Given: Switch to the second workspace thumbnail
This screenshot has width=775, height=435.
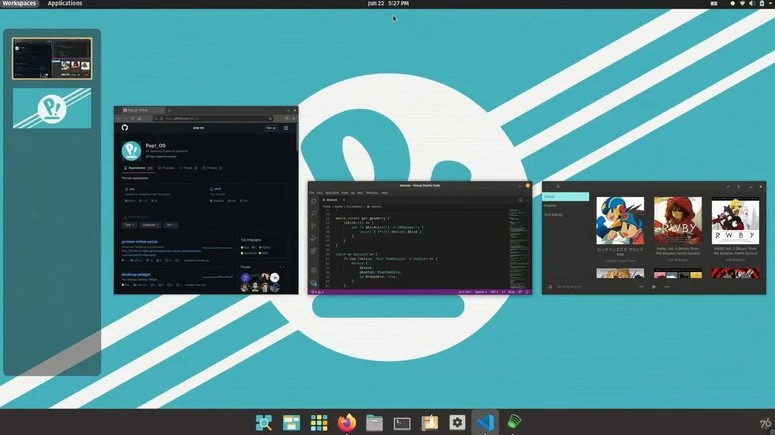Looking at the screenshot, I should [x=52, y=108].
